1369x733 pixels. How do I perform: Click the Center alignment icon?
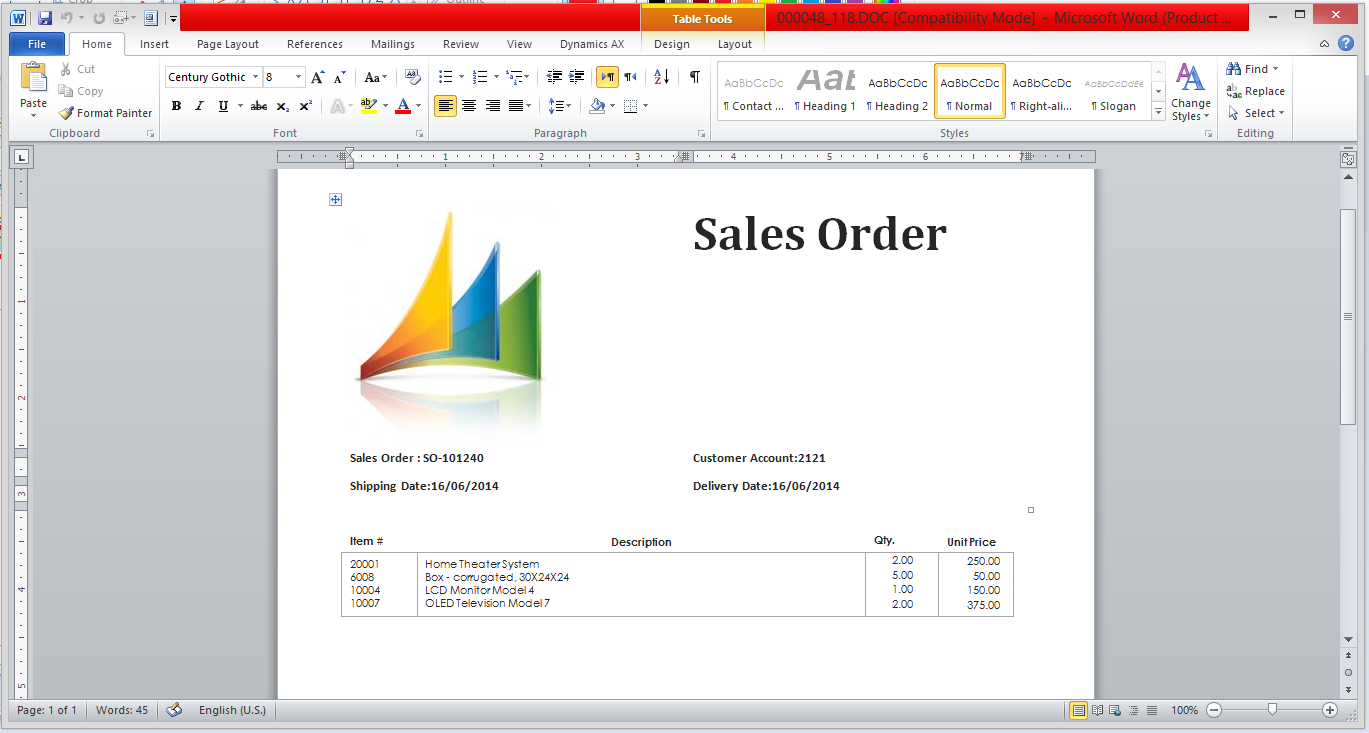(469, 106)
